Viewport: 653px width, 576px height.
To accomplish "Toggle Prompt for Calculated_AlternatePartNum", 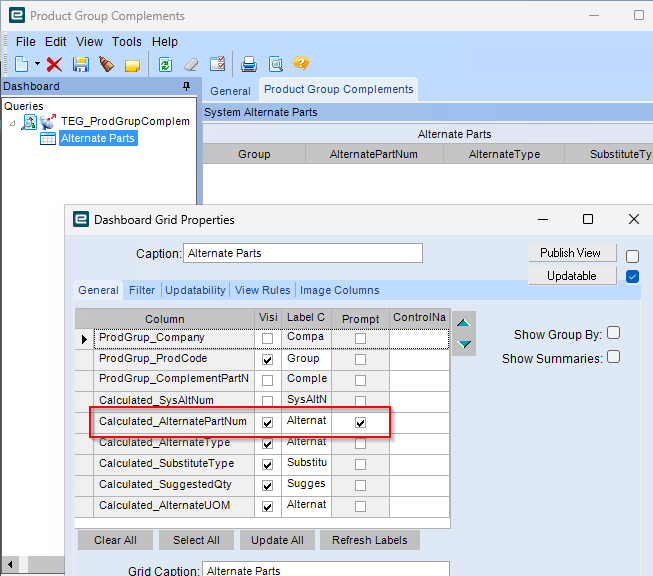I will [x=360, y=422].
